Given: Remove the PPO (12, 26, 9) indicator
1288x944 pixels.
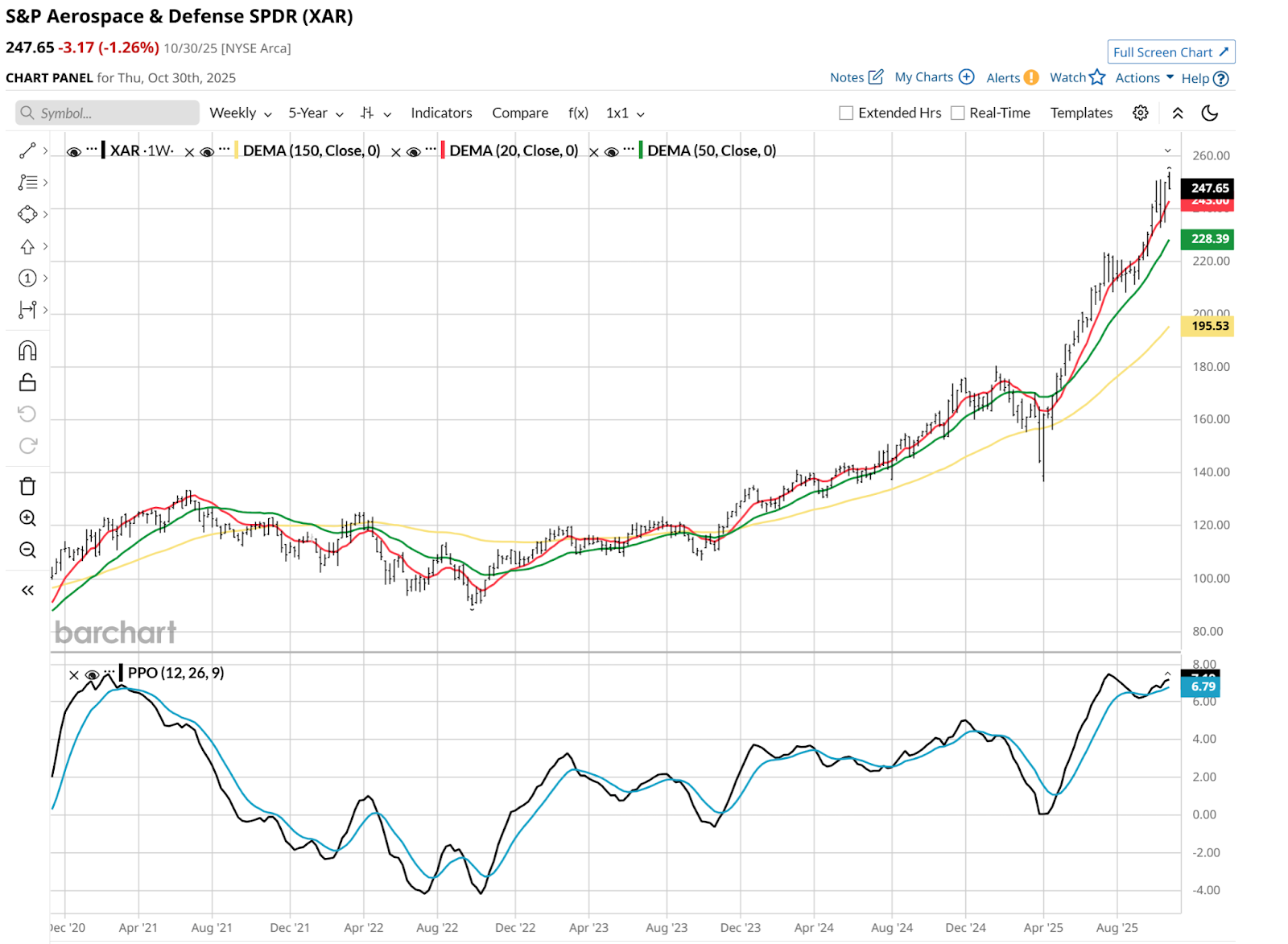Looking at the screenshot, I should (74, 675).
